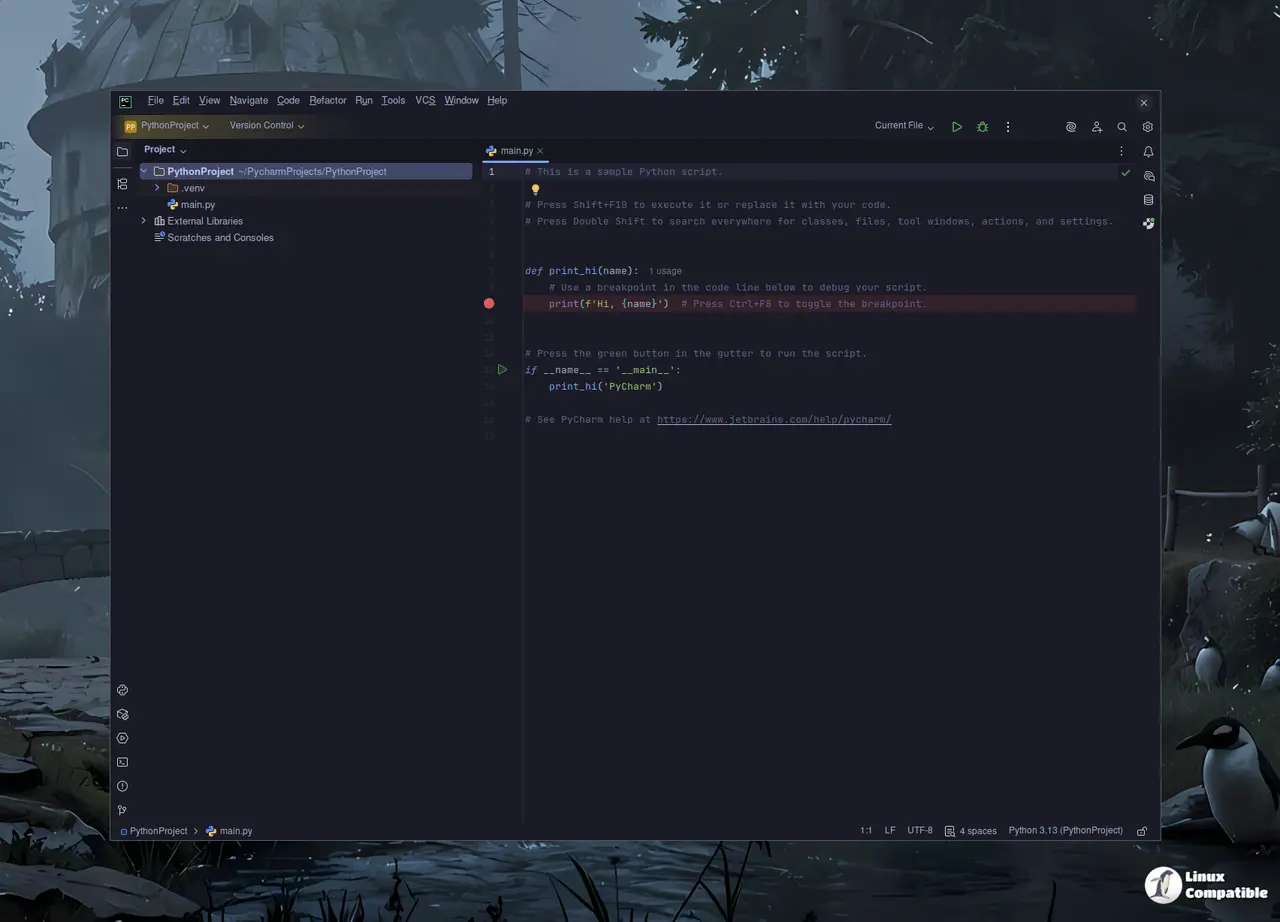The image size is (1280, 922).
Task: Click the Python 3.13 interpreter selector
Action: 1065,831
